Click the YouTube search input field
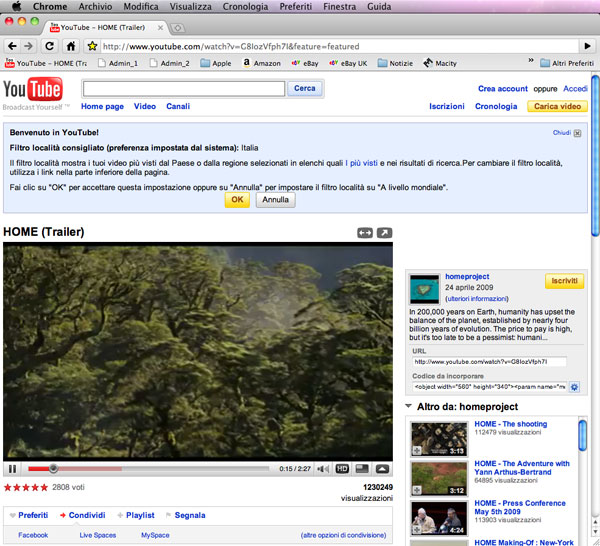The width and height of the screenshot is (600, 546). click(184, 88)
